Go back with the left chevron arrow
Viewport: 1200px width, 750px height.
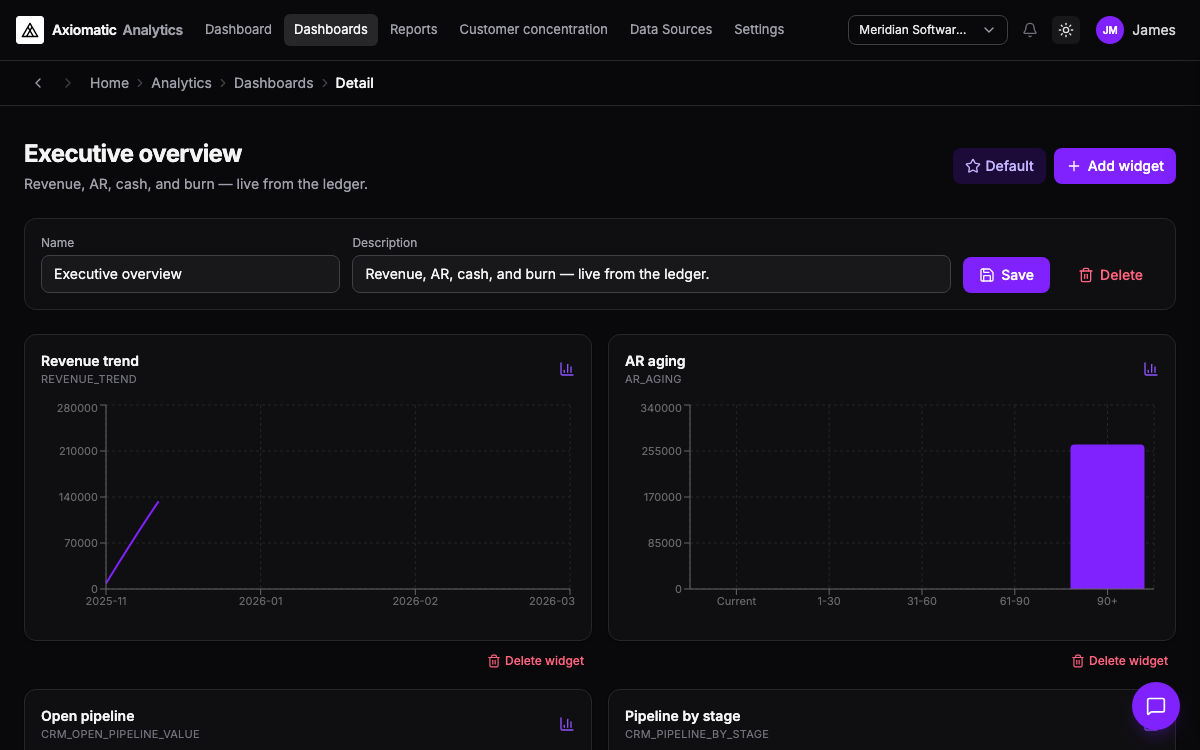pyautogui.click(x=38, y=83)
